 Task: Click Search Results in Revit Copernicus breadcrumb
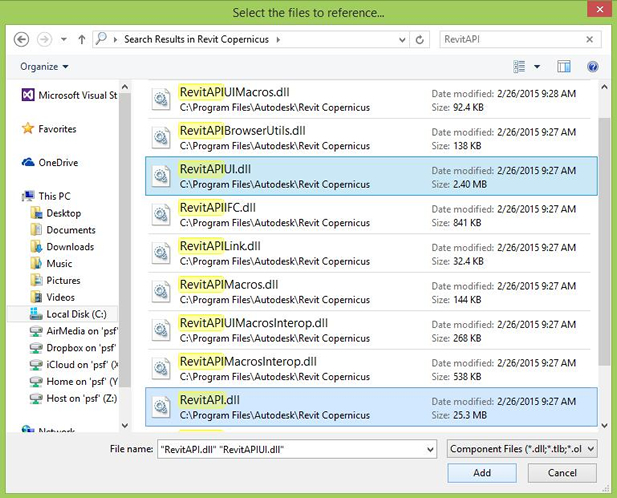[x=196, y=39]
